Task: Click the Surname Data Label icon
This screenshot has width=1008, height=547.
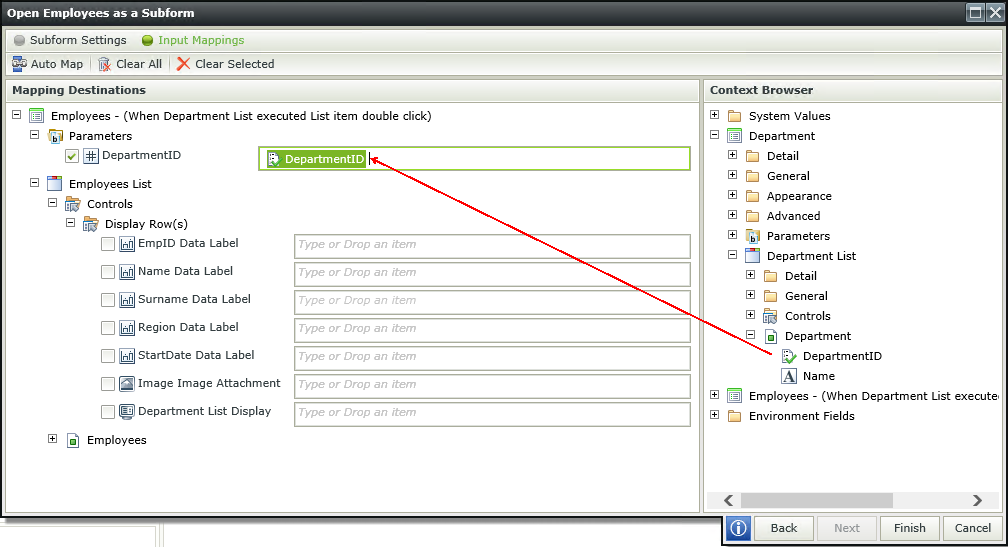Action: pyautogui.click(x=127, y=300)
